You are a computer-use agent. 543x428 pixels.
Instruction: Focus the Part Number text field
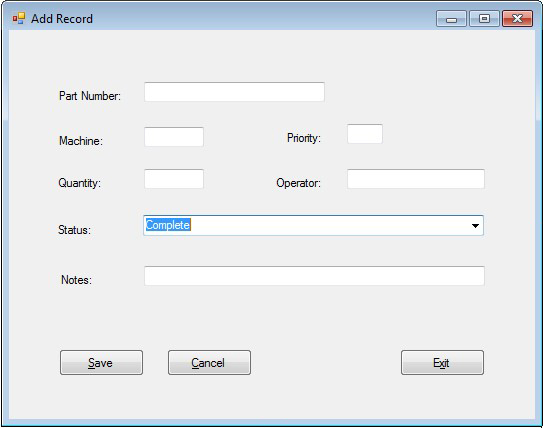234,92
